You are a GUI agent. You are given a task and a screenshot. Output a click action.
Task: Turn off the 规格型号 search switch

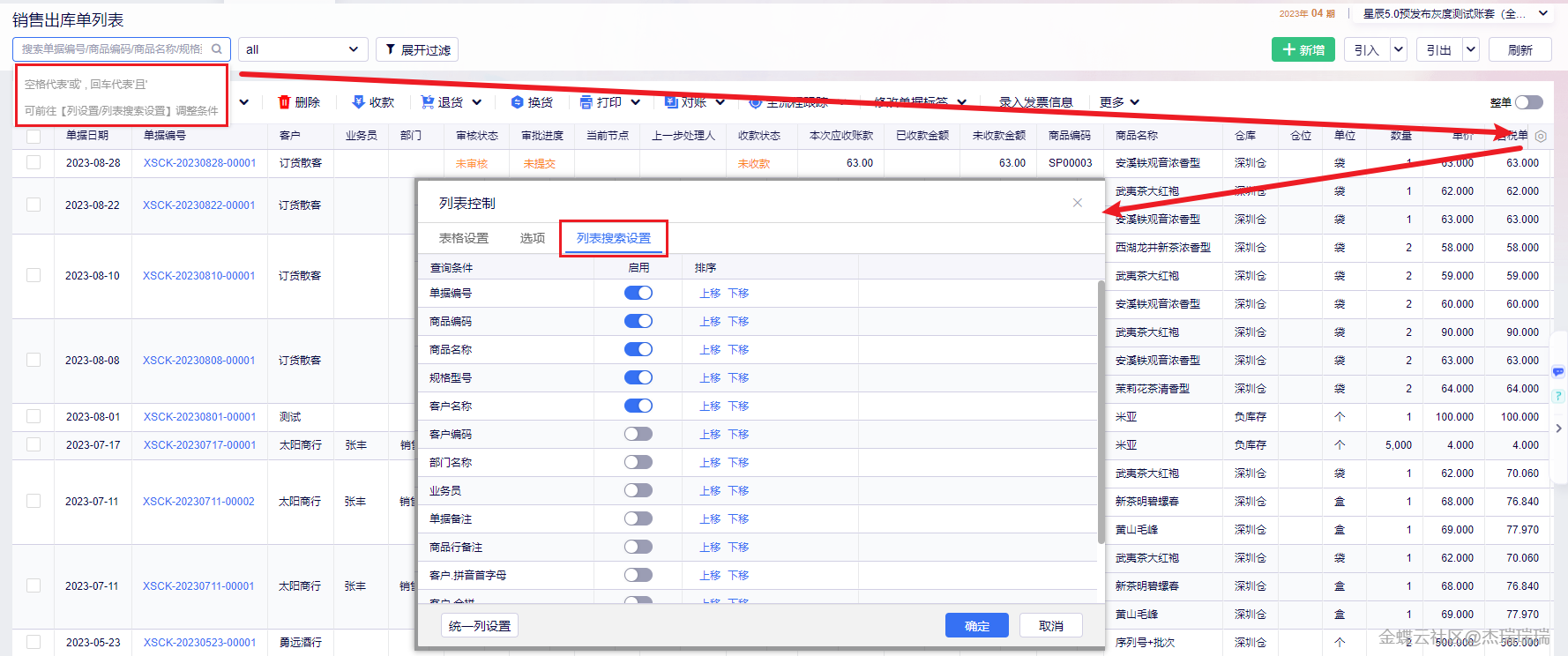coord(638,377)
